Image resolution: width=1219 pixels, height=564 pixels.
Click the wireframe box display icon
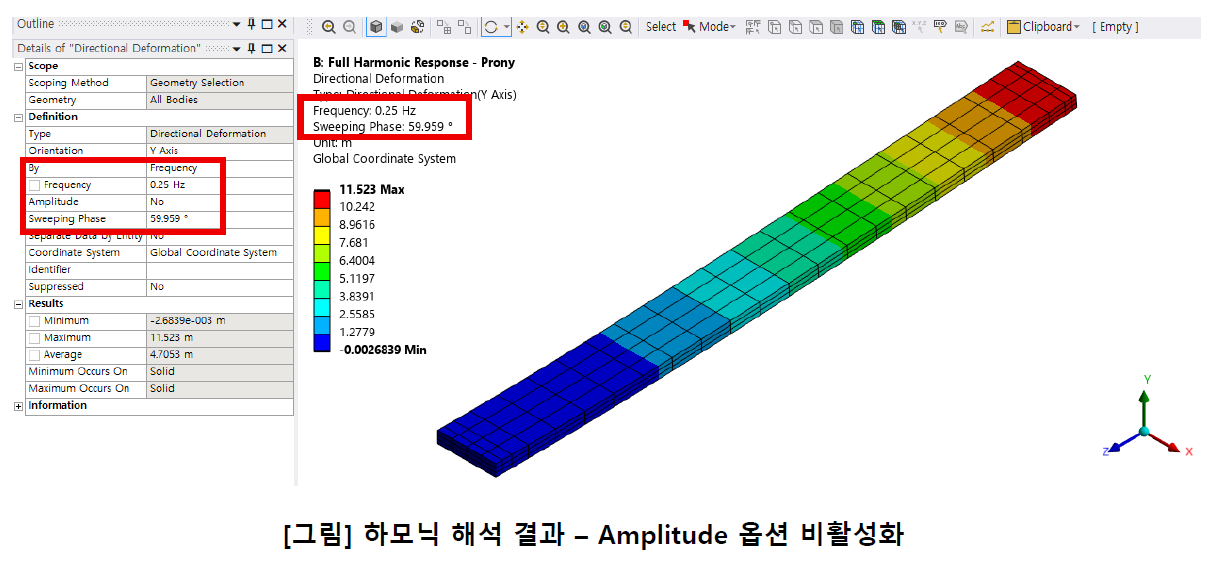coord(376,27)
